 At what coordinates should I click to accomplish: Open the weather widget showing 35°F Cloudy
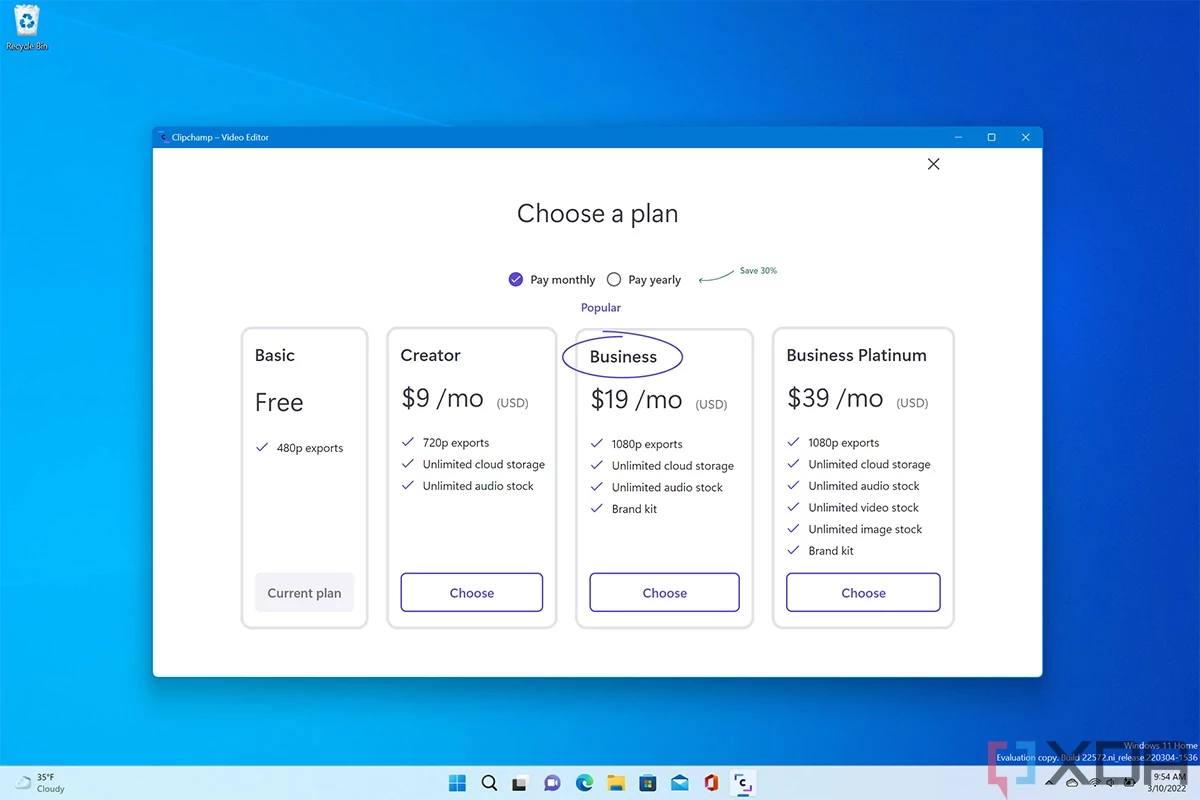(x=40, y=783)
